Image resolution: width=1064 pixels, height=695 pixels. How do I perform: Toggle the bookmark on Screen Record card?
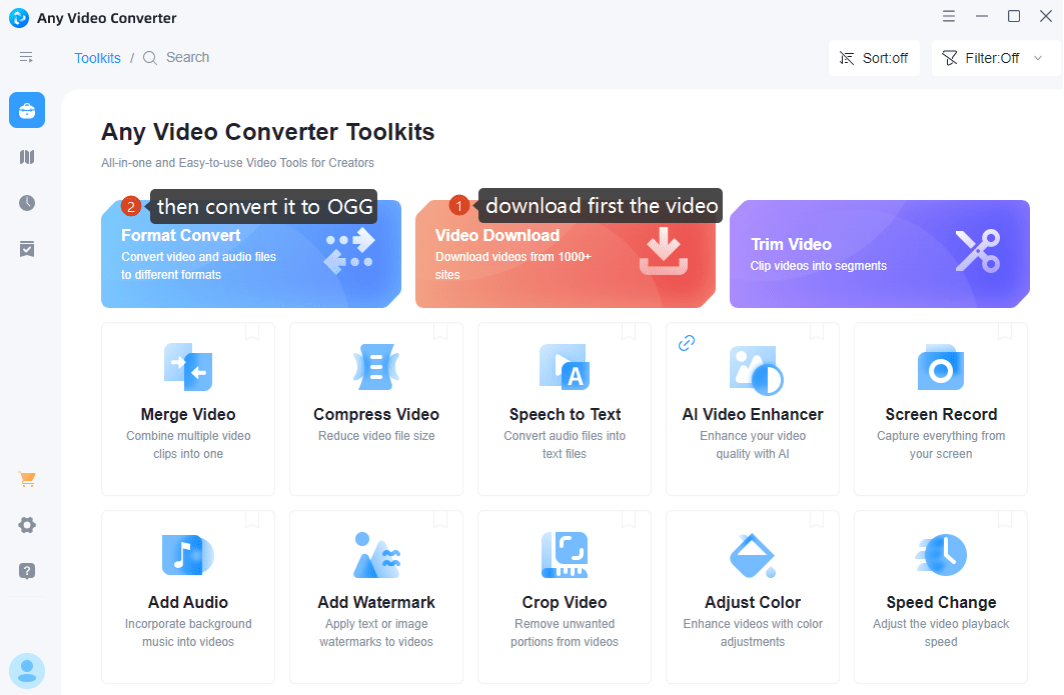click(1004, 331)
